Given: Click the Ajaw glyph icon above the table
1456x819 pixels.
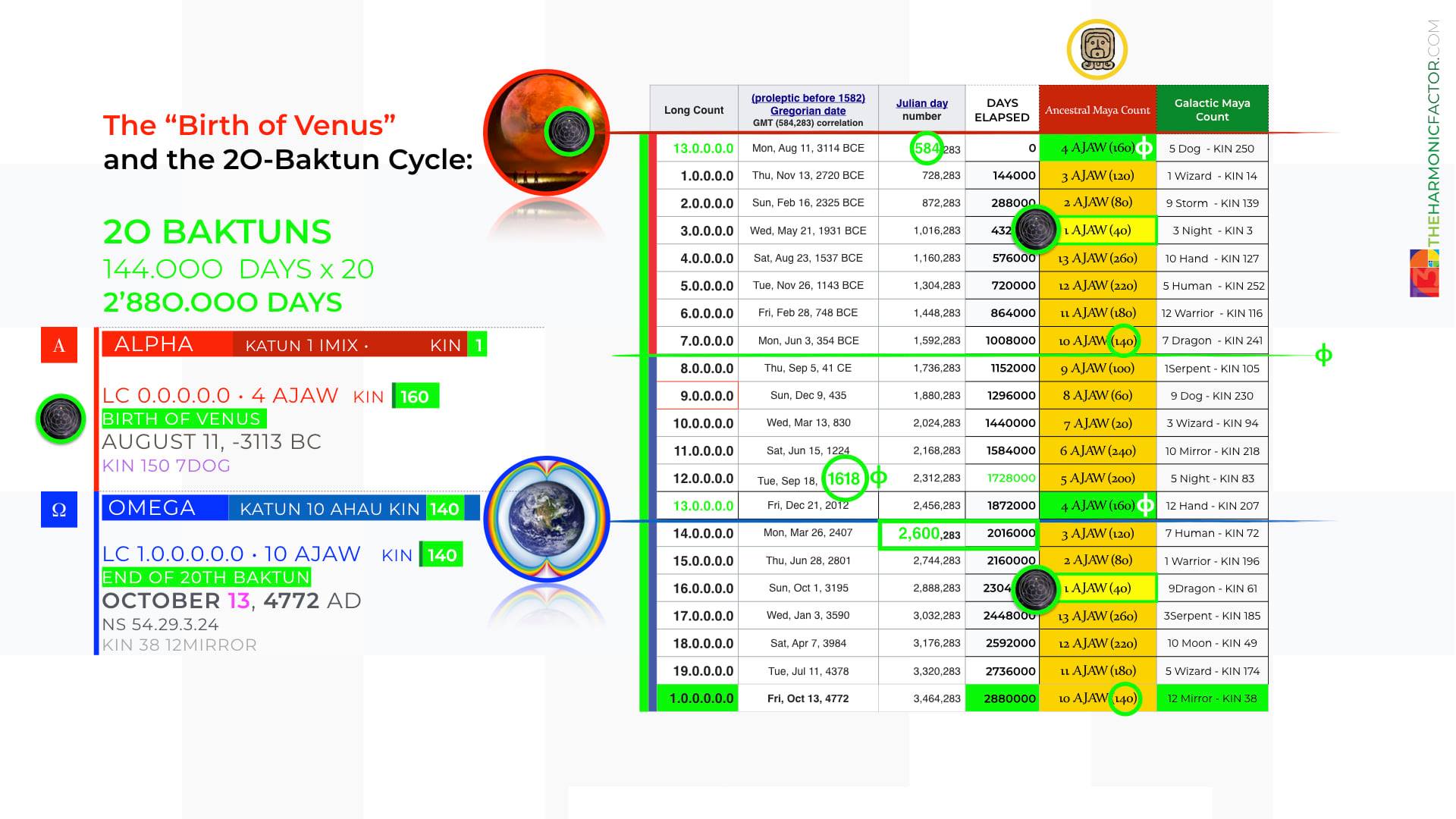Looking at the screenshot, I should (1097, 49).
